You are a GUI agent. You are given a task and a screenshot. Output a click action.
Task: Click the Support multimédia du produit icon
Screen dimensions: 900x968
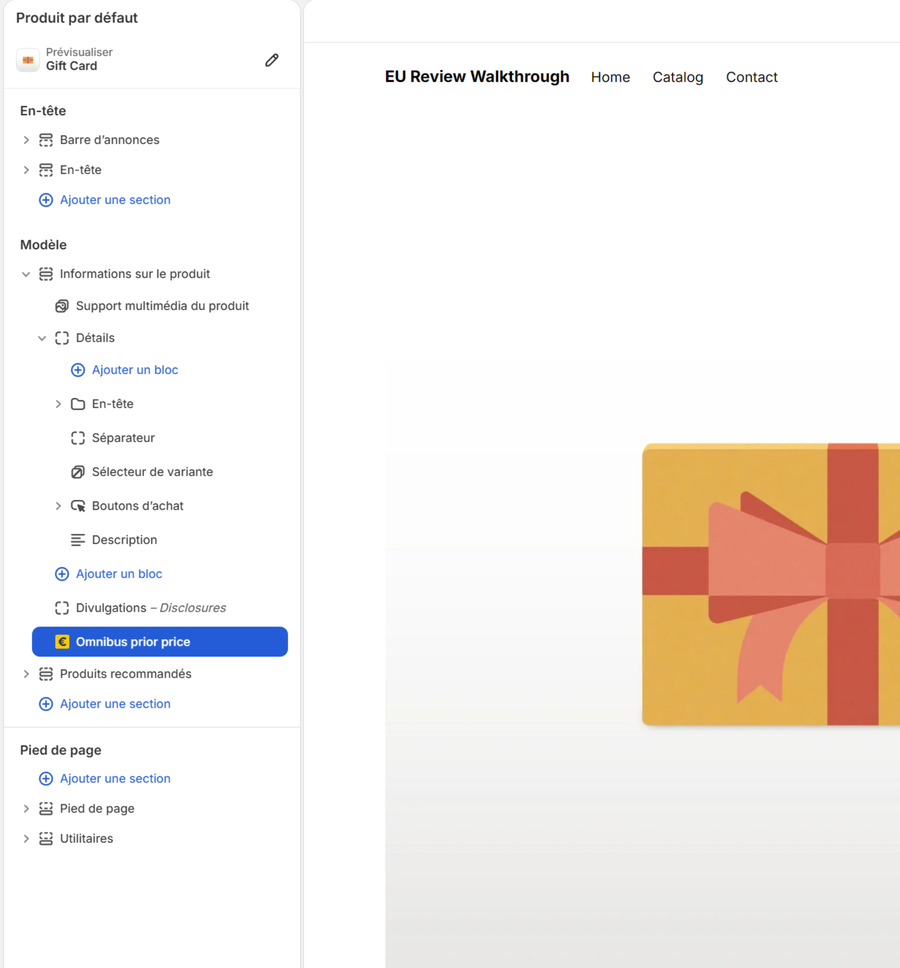click(62, 306)
